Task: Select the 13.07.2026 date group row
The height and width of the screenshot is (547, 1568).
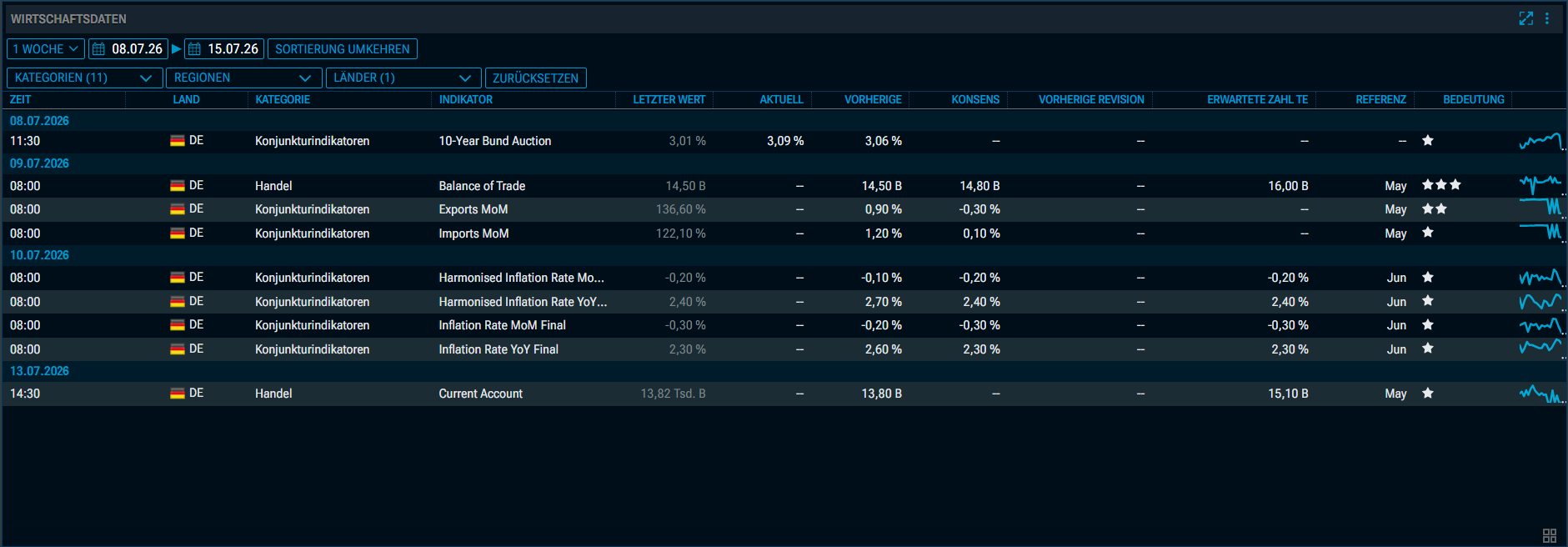Action: coord(784,371)
